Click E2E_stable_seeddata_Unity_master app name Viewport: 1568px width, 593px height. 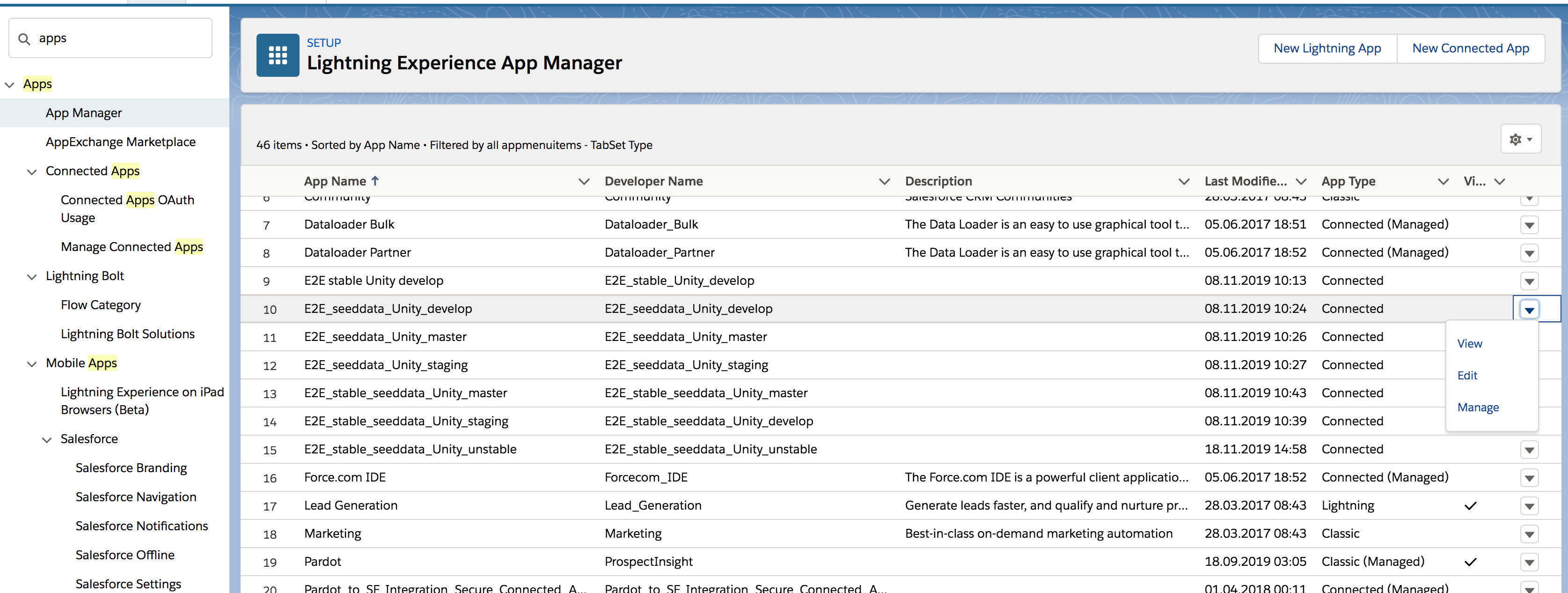(405, 393)
